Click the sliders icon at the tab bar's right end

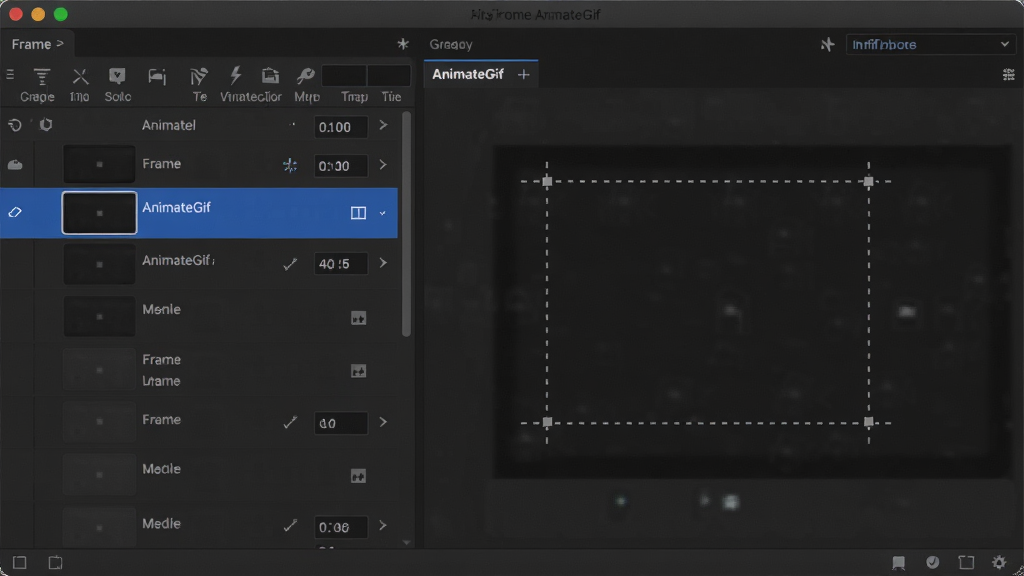[1009, 74]
